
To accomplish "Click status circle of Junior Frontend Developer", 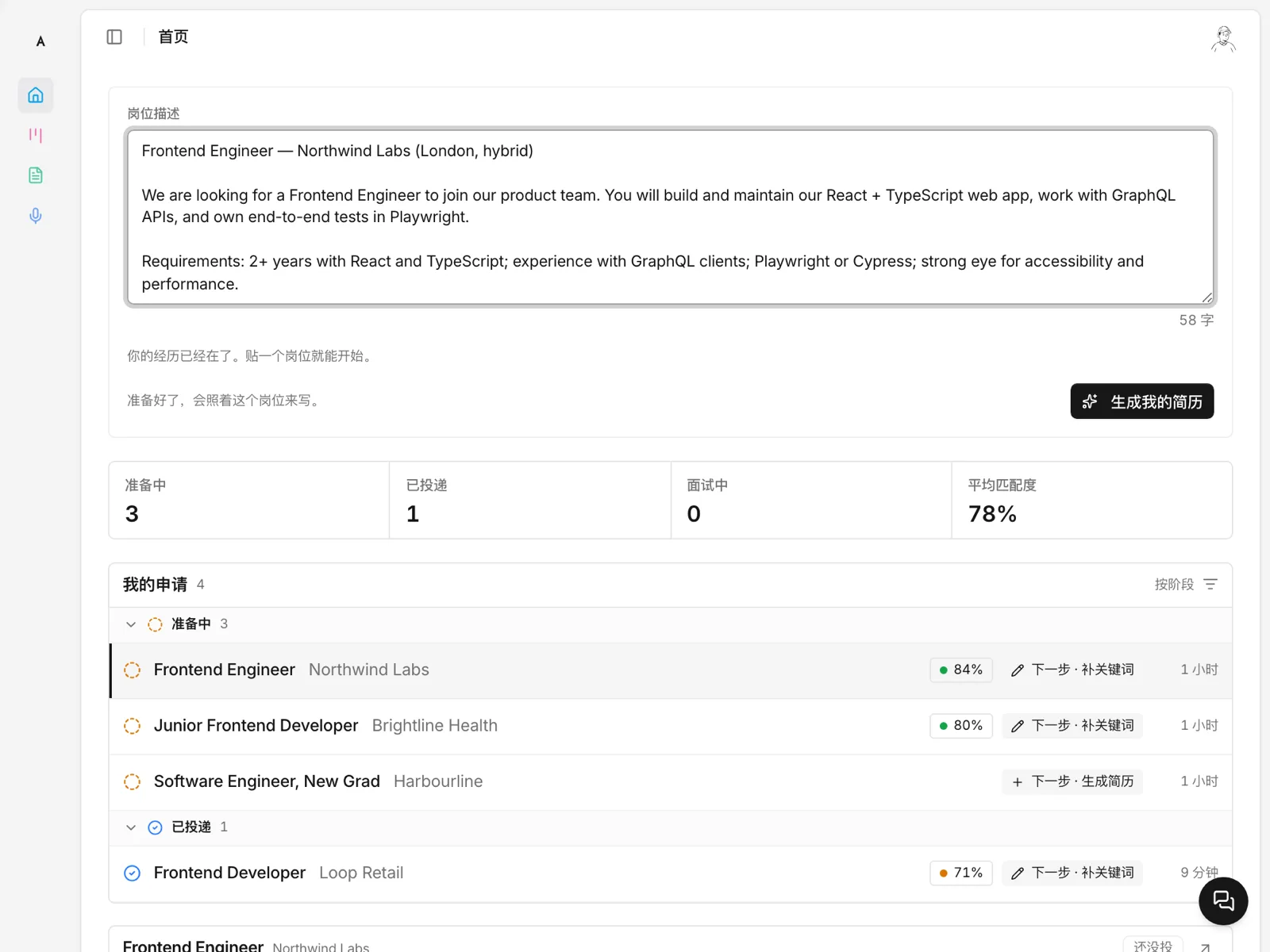I will (x=133, y=726).
